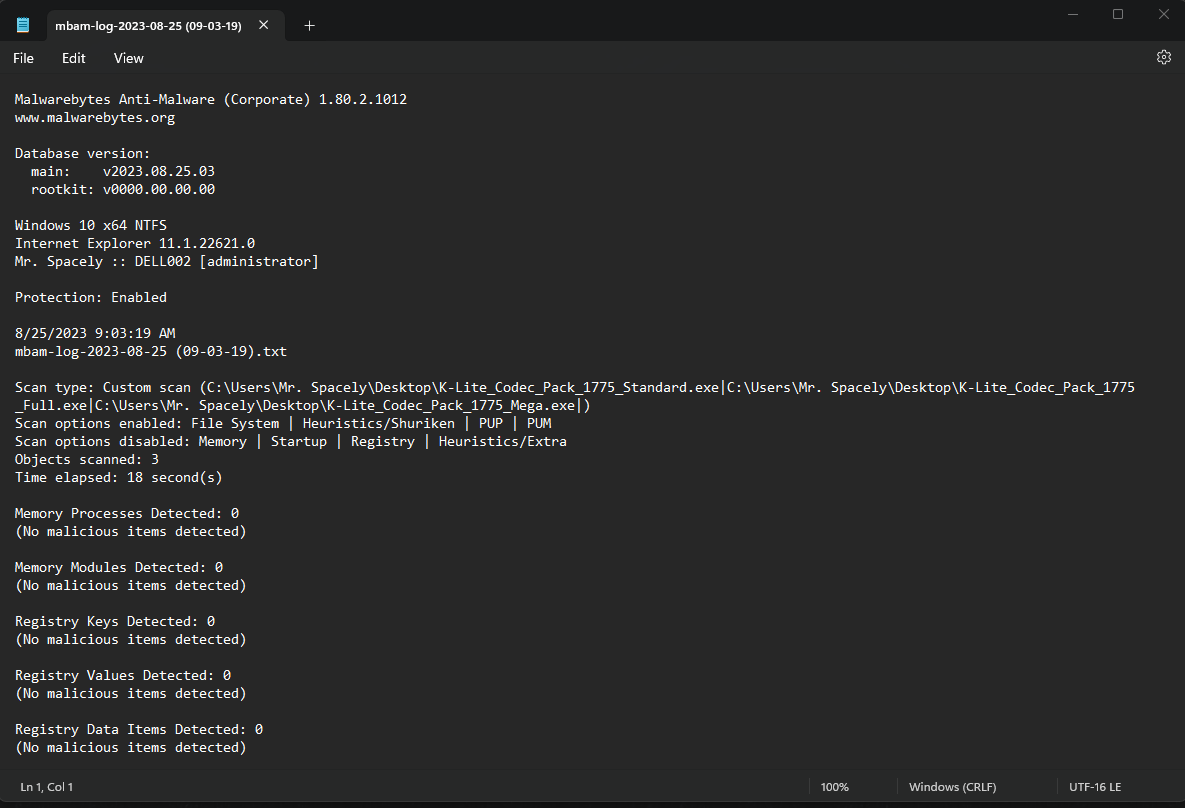Viewport: 1185px width, 808px height.
Task: Click 'Memory Processes Detected: 0' line
Action: [x=127, y=513]
